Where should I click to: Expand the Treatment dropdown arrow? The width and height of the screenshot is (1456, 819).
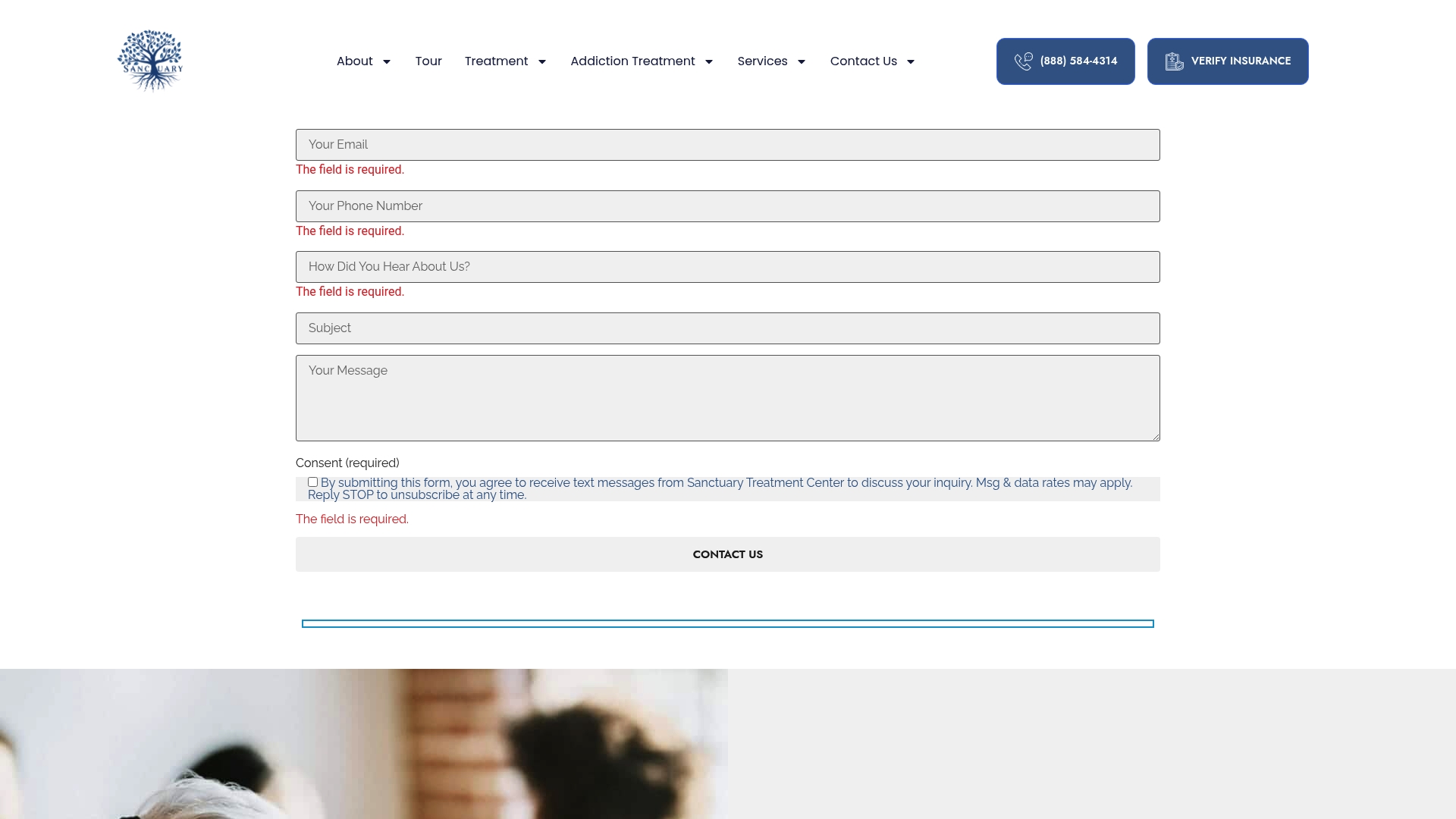542,61
